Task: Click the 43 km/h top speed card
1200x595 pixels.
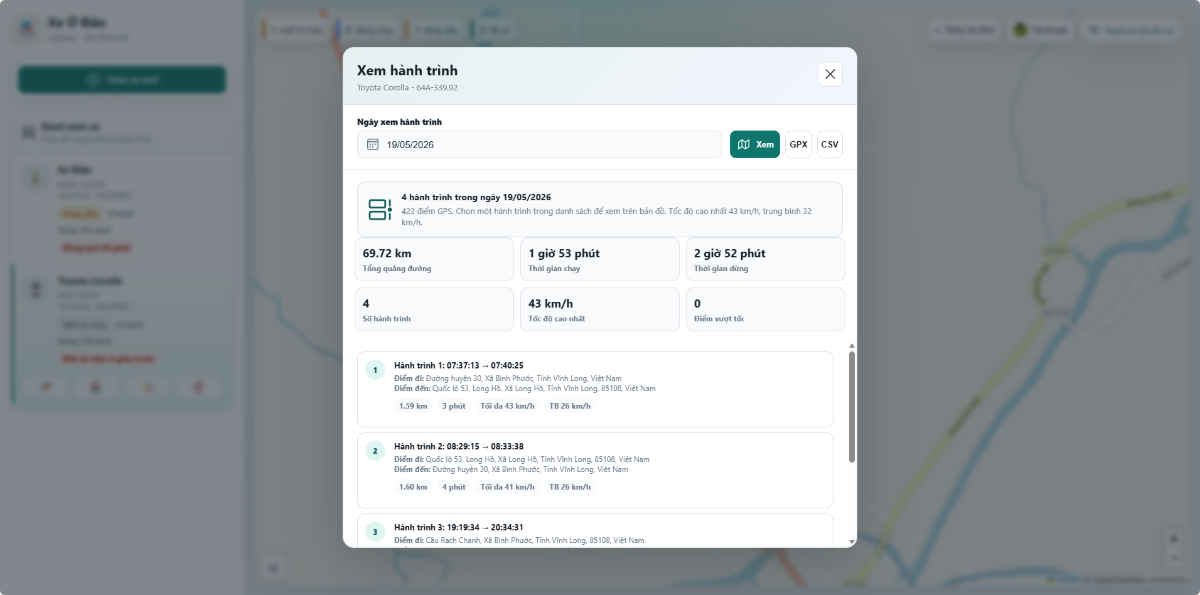Action: coord(600,309)
